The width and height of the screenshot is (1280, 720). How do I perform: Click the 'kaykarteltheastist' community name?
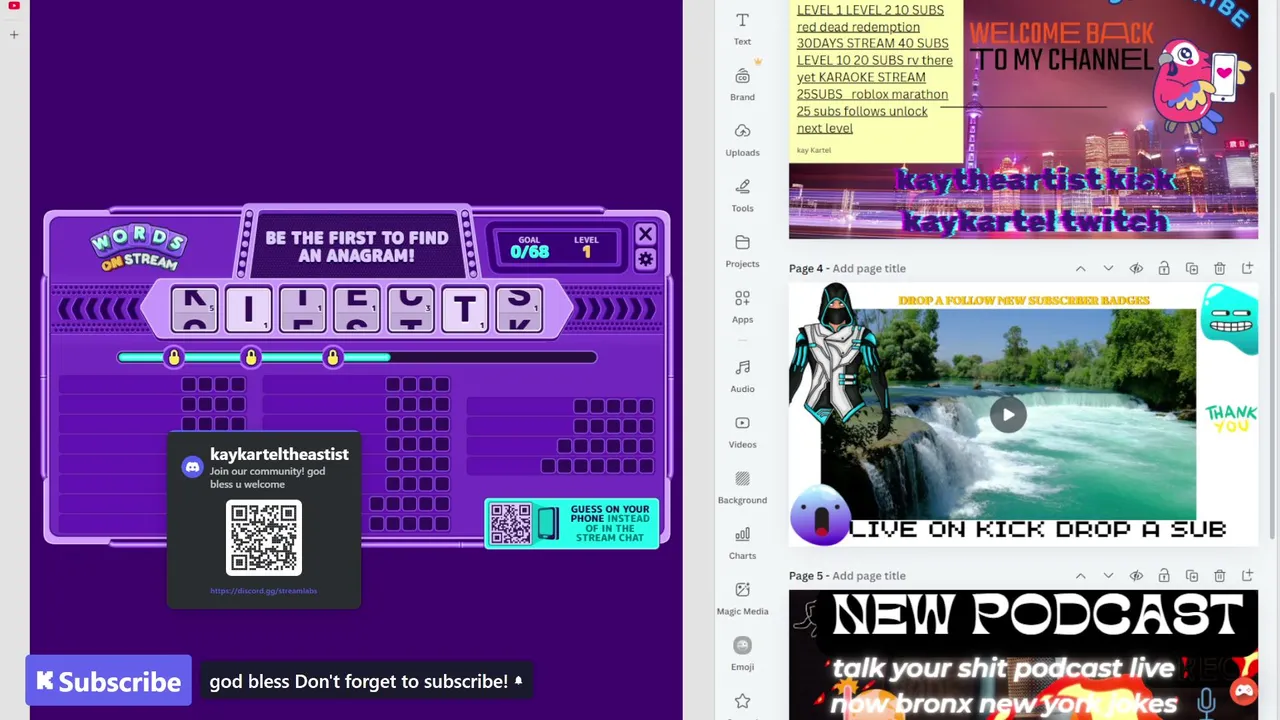[279, 454]
